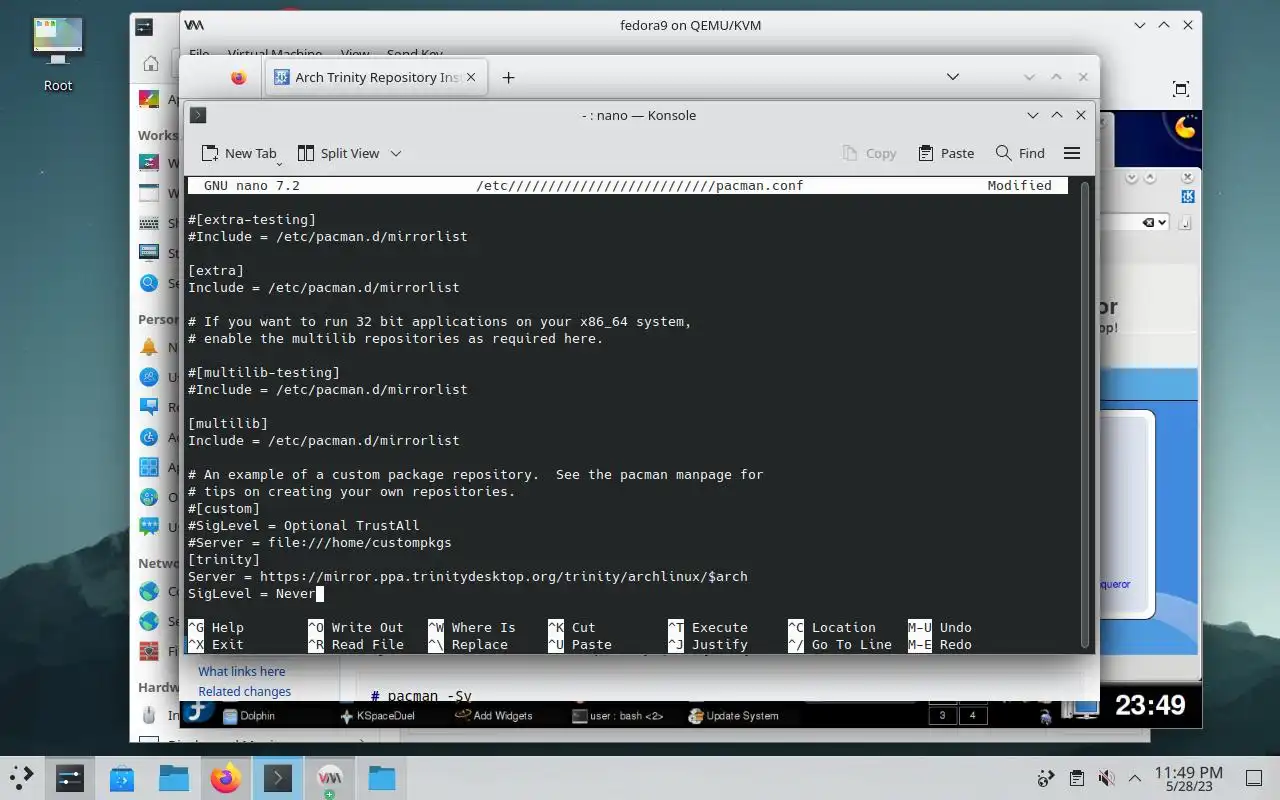Click the nano 'Modified' status text
Image resolution: width=1280 pixels, height=800 pixels.
(1019, 185)
